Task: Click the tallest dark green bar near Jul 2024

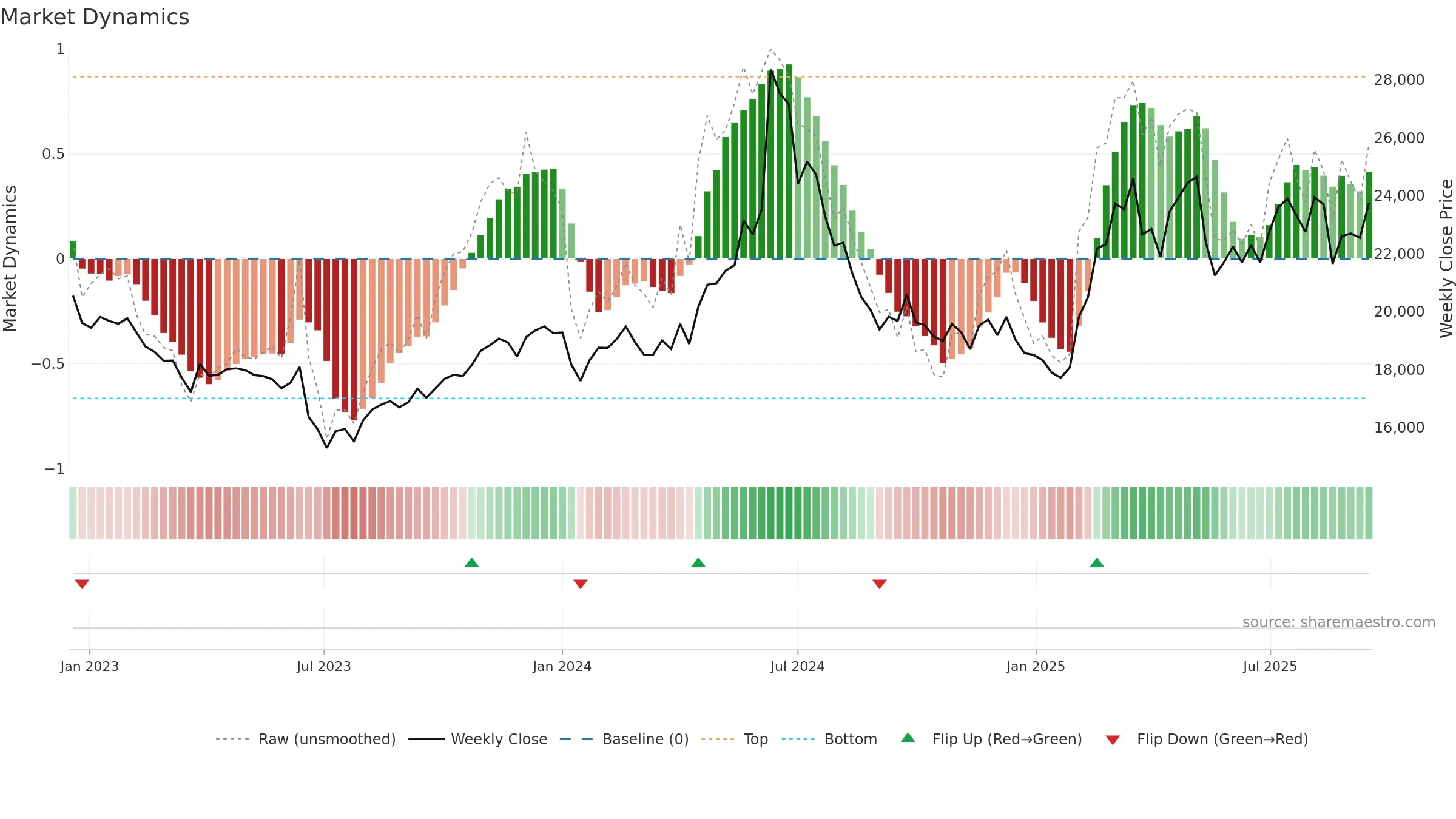Action: tap(789, 161)
